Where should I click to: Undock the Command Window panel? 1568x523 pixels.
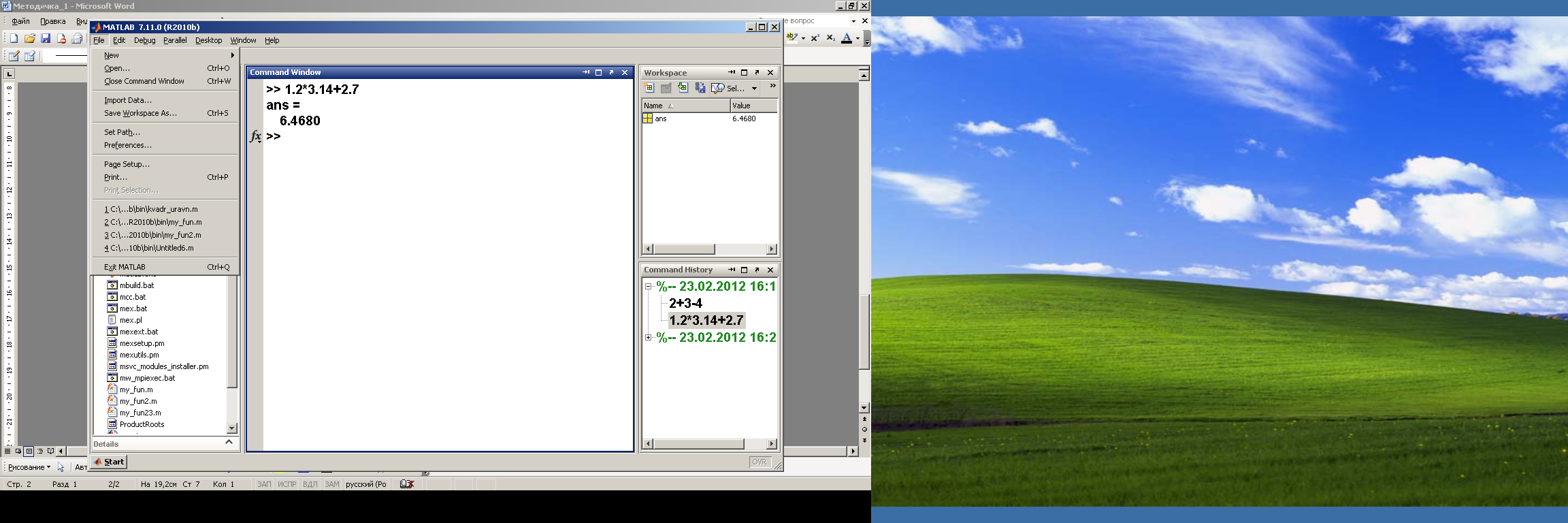coord(611,72)
